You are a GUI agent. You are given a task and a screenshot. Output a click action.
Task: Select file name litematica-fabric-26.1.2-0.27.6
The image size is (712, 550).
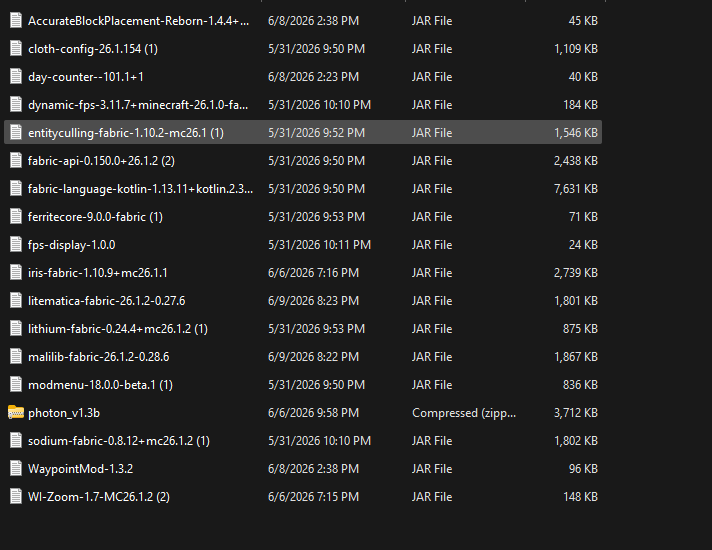click(x=107, y=301)
